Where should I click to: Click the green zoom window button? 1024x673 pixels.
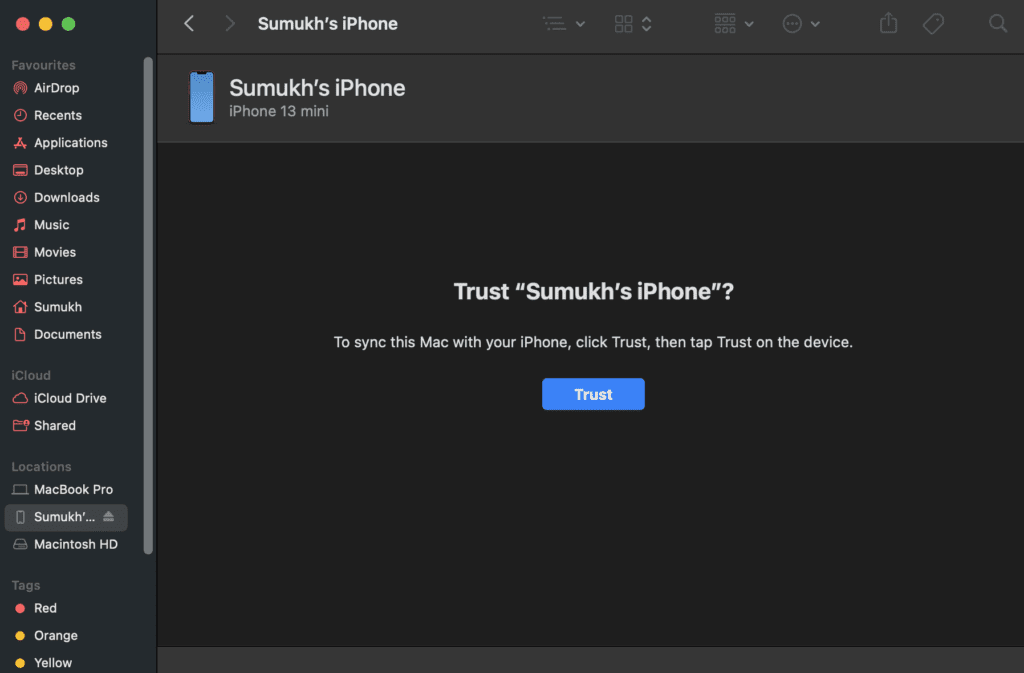pos(68,24)
